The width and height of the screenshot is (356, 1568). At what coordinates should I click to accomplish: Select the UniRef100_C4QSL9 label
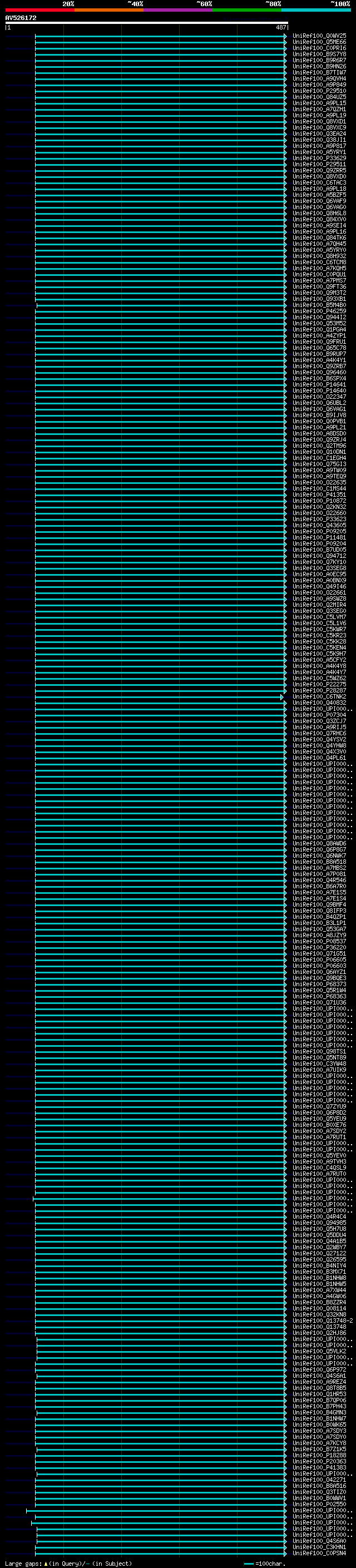[319, 1168]
